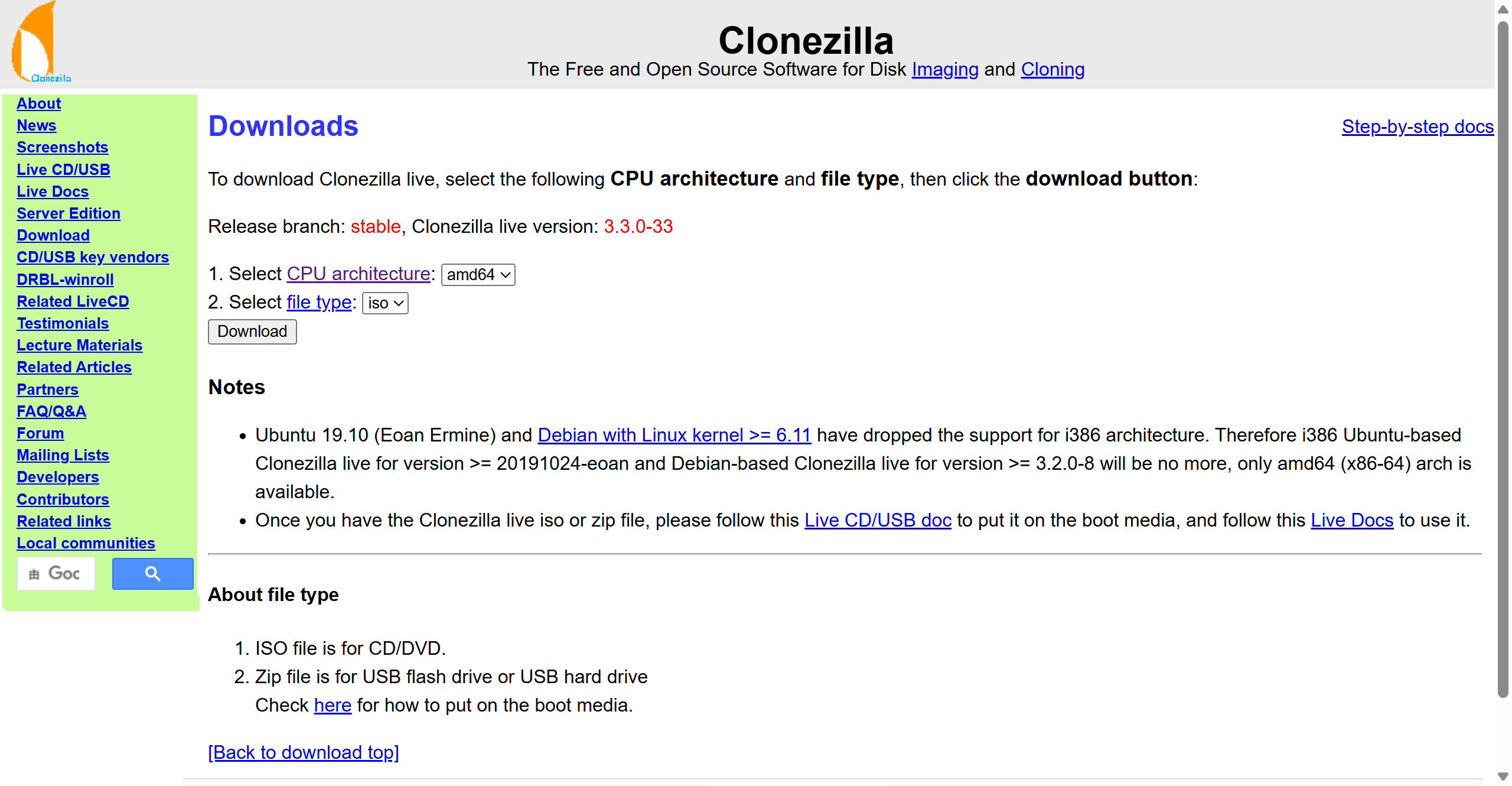The width and height of the screenshot is (1512, 786).
Task: Click the scrollbar up arrow
Action: 1503,9
